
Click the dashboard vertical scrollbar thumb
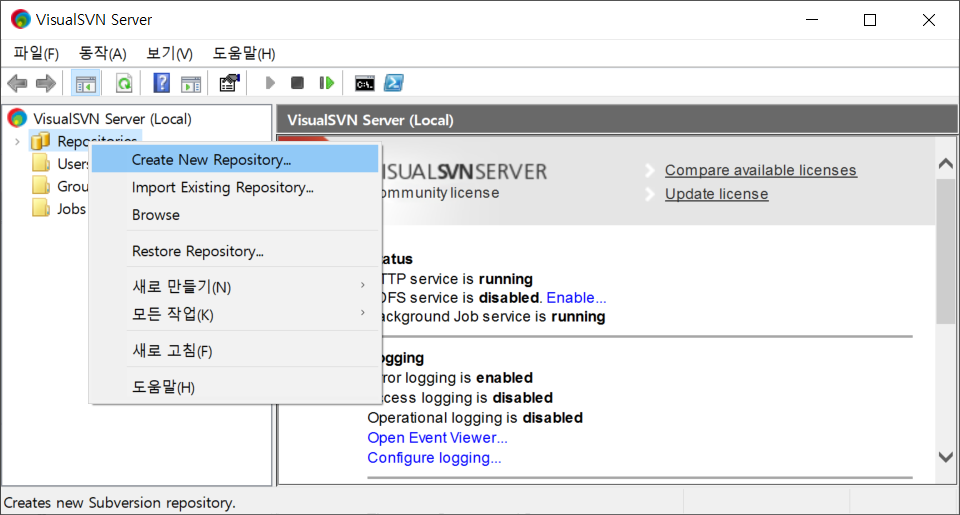pyautogui.click(x=946, y=251)
